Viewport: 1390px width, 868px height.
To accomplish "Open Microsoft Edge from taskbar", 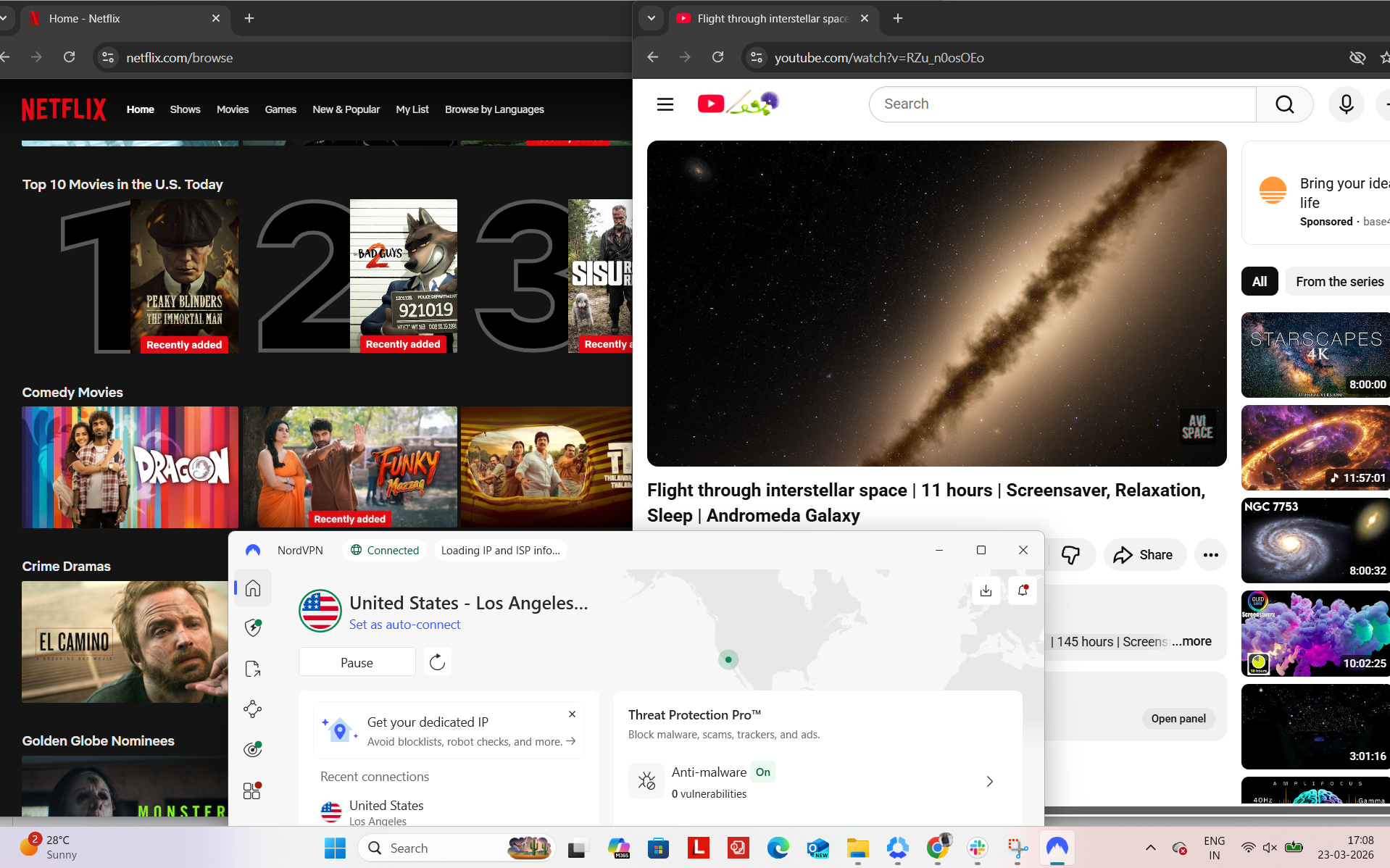I will (778, 848).
